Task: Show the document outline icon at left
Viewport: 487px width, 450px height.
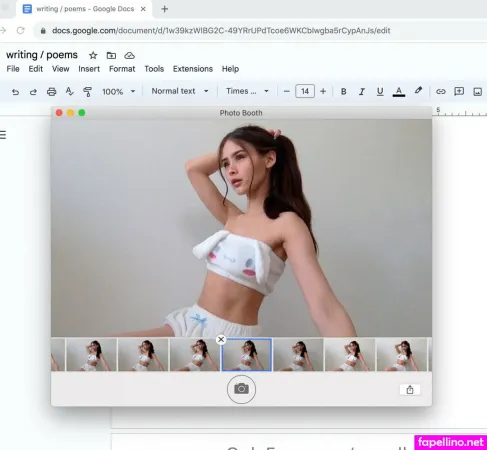Action: (x=3, y=135)
